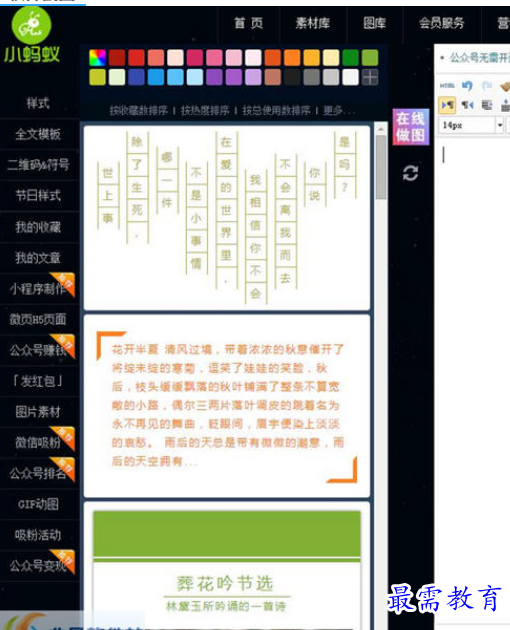
Task: Pick the dark blue color swatch
Action: point(136,77)
